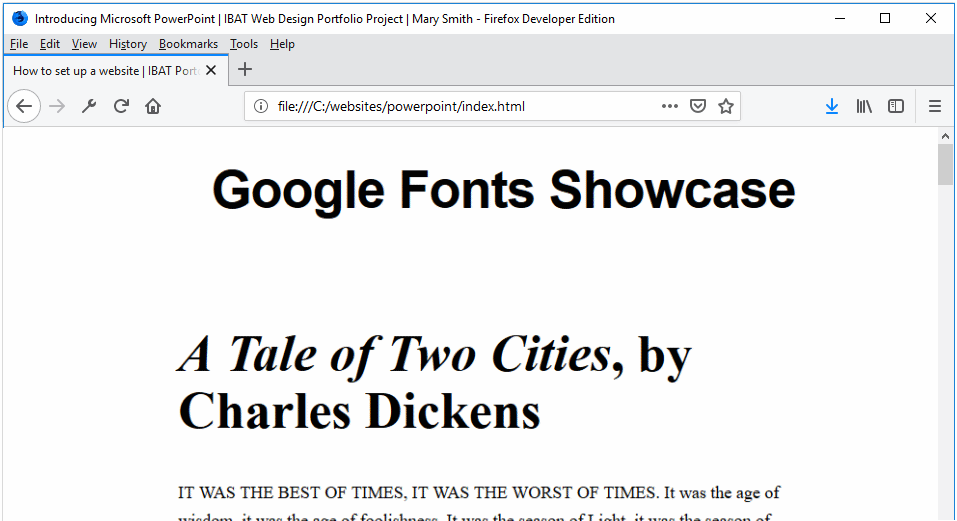This screenshot has width=957, height=521.
Task: Click the scrollbar up arrow
Action: tap(945, 136)
